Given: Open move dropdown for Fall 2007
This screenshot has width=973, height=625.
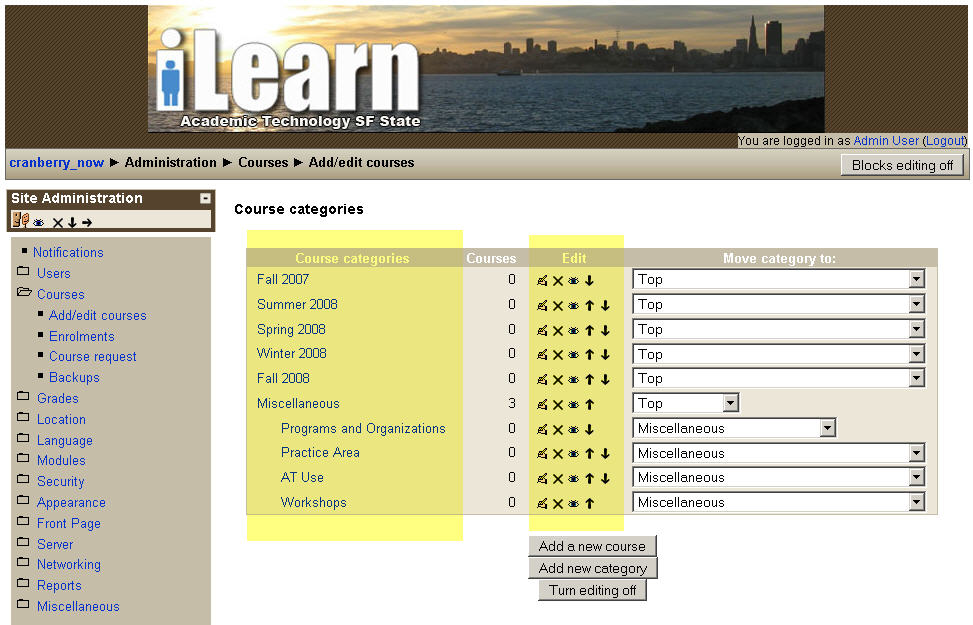Looking at the screenshot, I should 779,279.
